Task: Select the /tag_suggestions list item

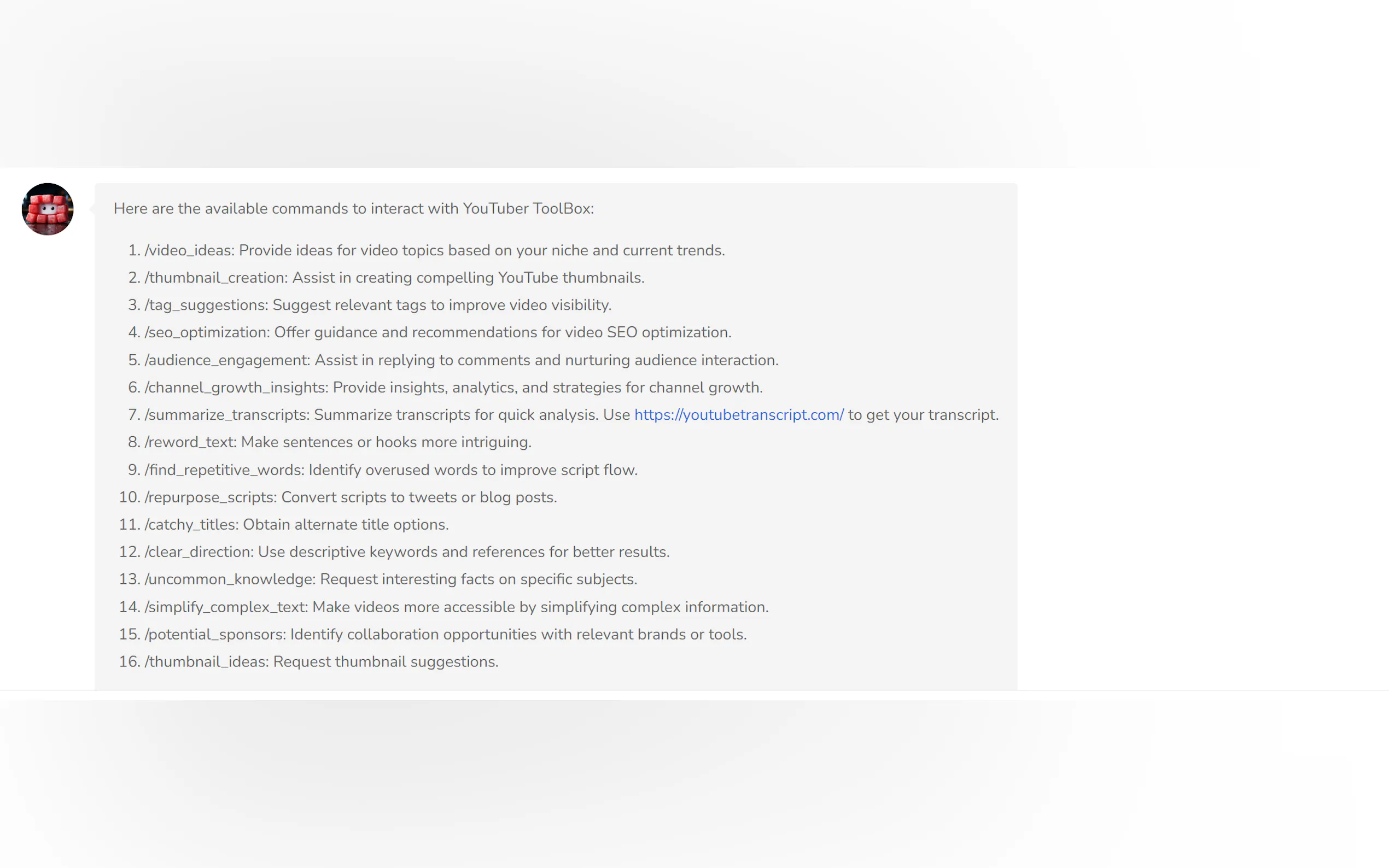Action: tap(377, 305)
